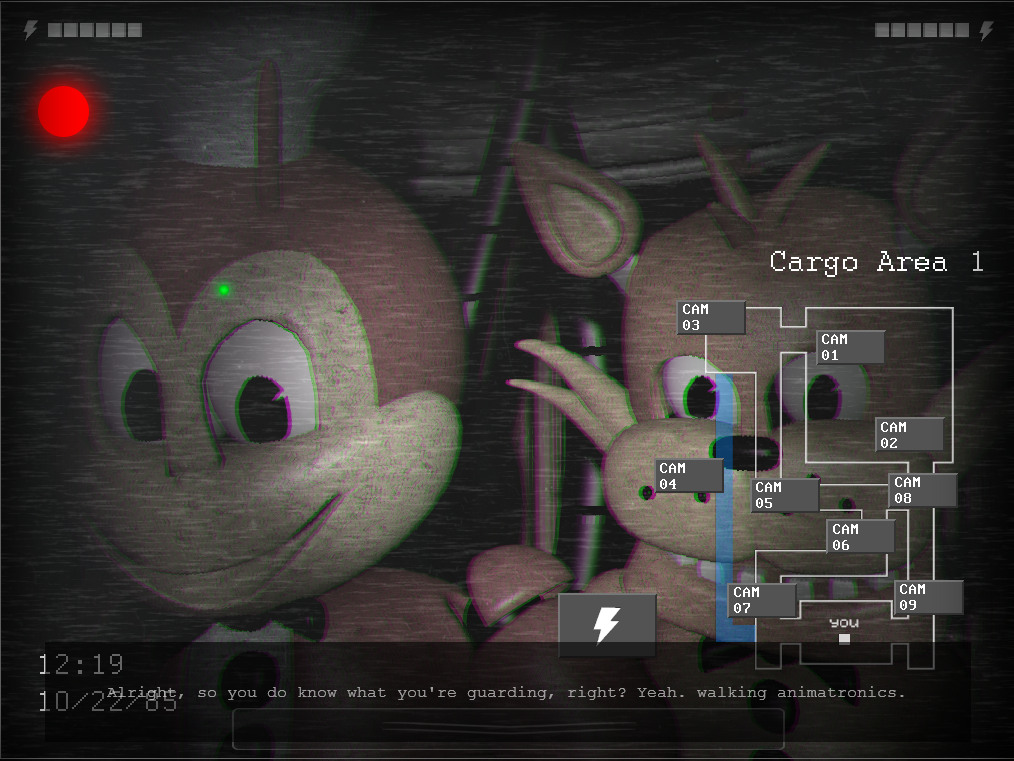Select CAM 02 on the map

point(909,435)
